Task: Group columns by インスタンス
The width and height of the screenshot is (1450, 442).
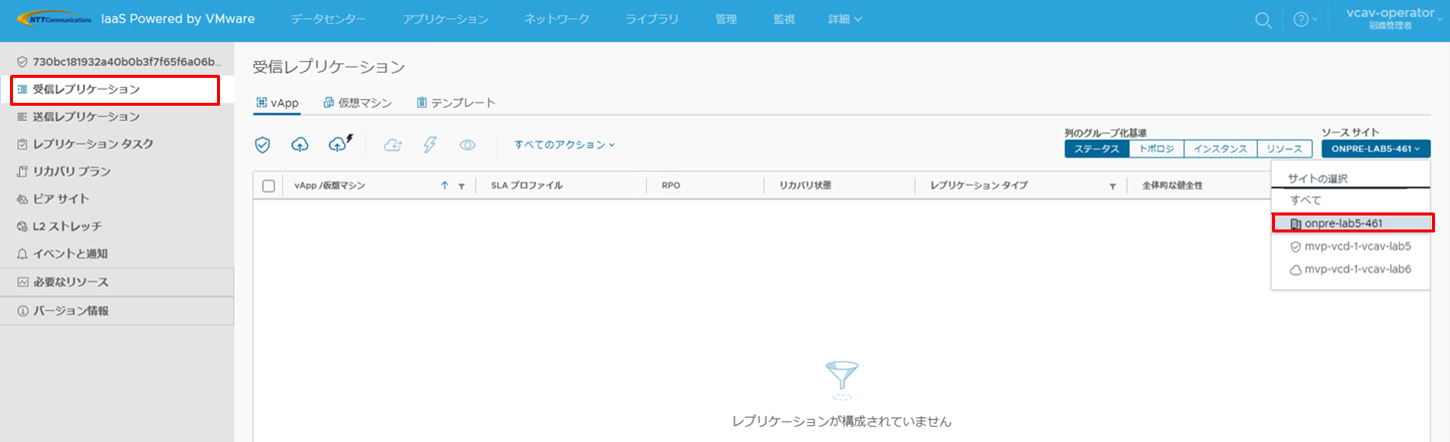Action: (1220, 149)
